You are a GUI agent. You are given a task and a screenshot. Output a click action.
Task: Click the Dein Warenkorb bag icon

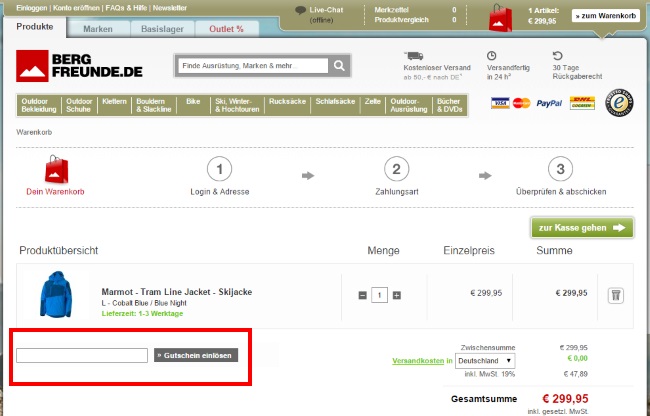click(56, 169)
